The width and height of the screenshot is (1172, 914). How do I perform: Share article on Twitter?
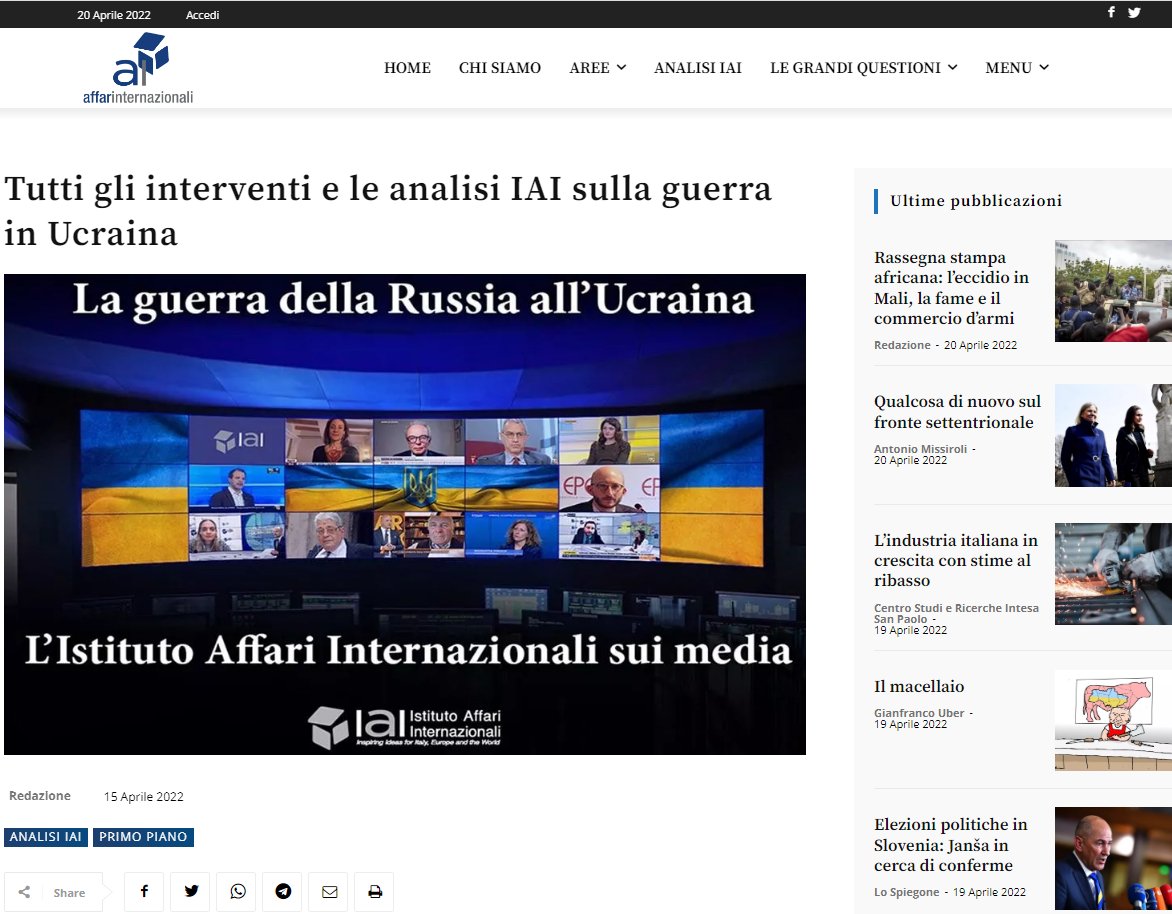(x=191, y=892)
